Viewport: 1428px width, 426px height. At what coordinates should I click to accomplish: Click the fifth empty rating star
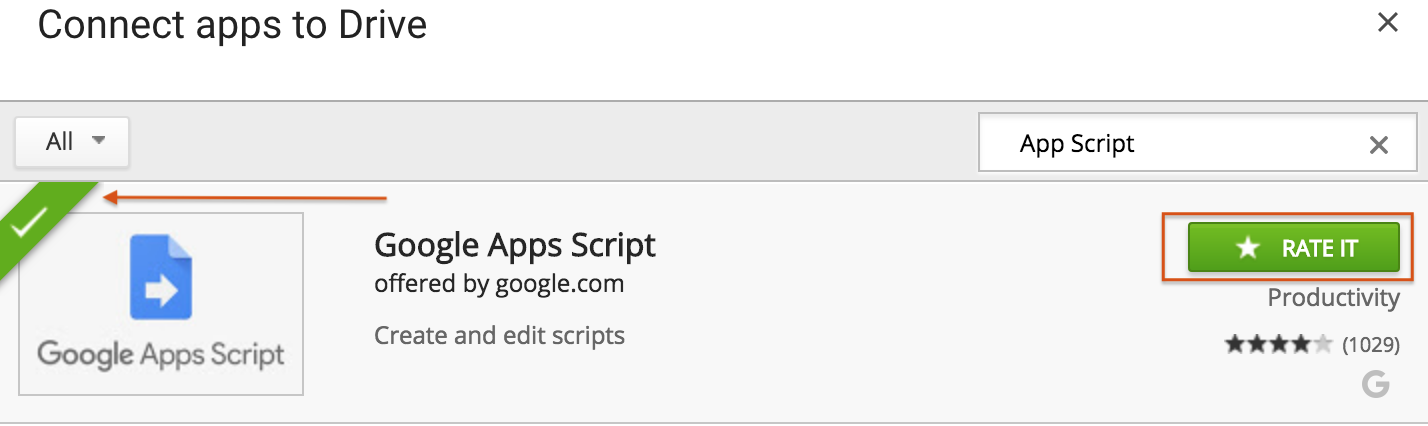pyautogui.click(x=1323, y=345)
